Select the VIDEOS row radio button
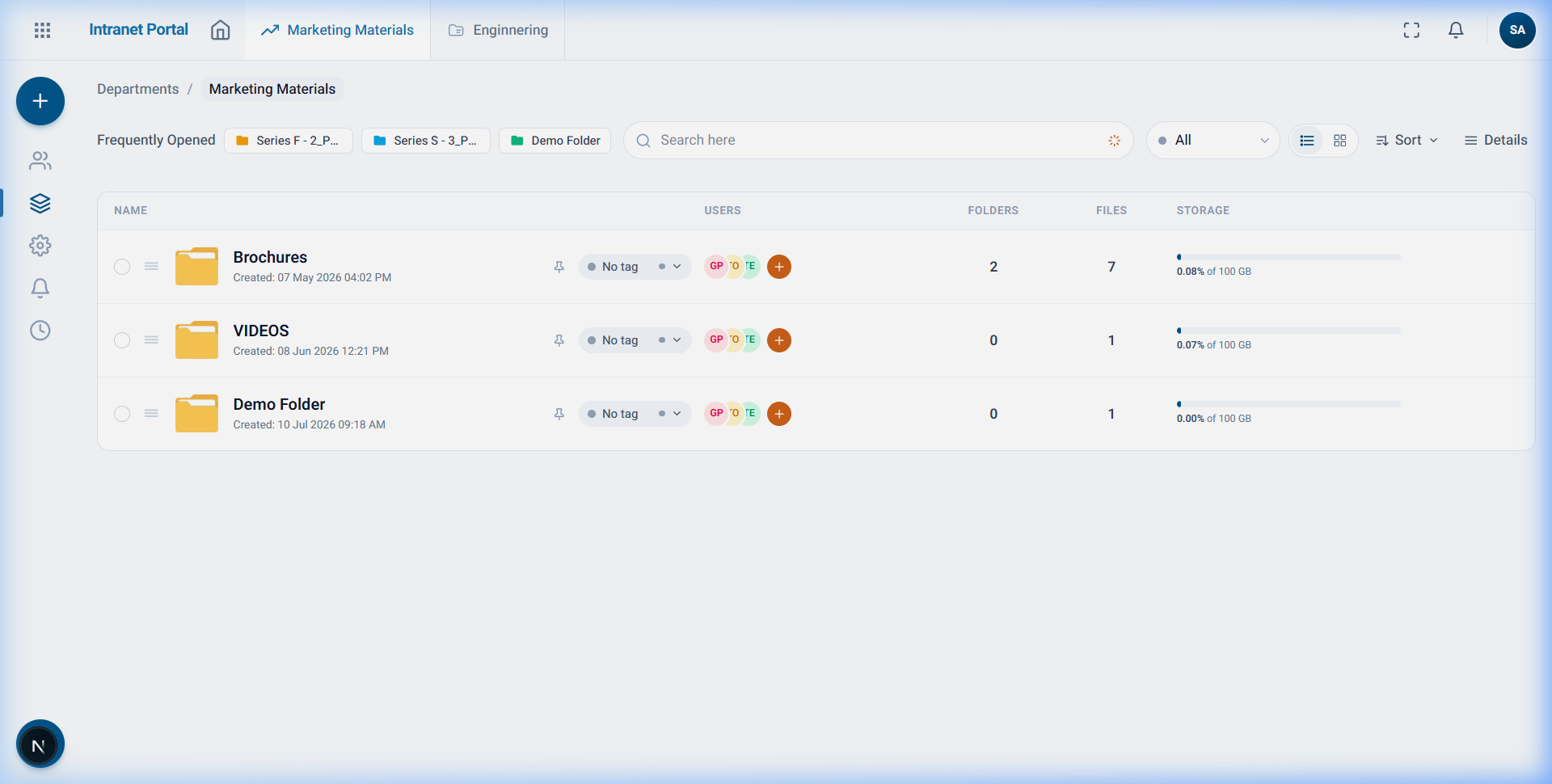The height and width of the screenshot is (784, 1552). coord(122,340)
